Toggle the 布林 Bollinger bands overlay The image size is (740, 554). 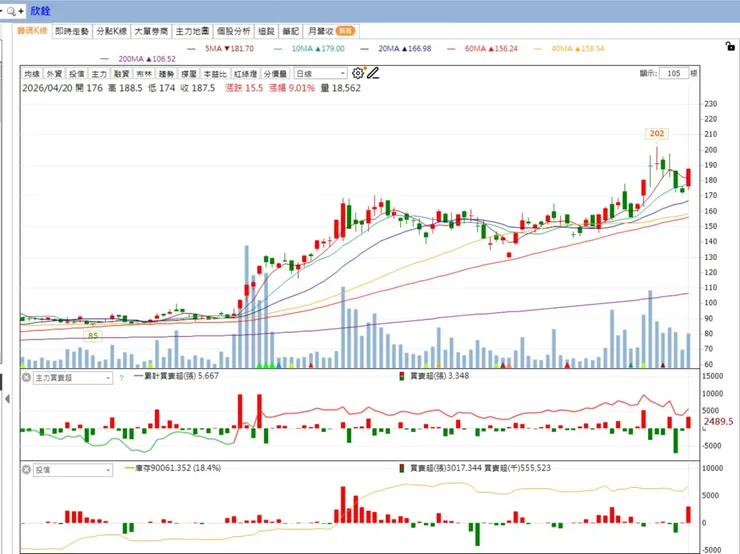144,74
